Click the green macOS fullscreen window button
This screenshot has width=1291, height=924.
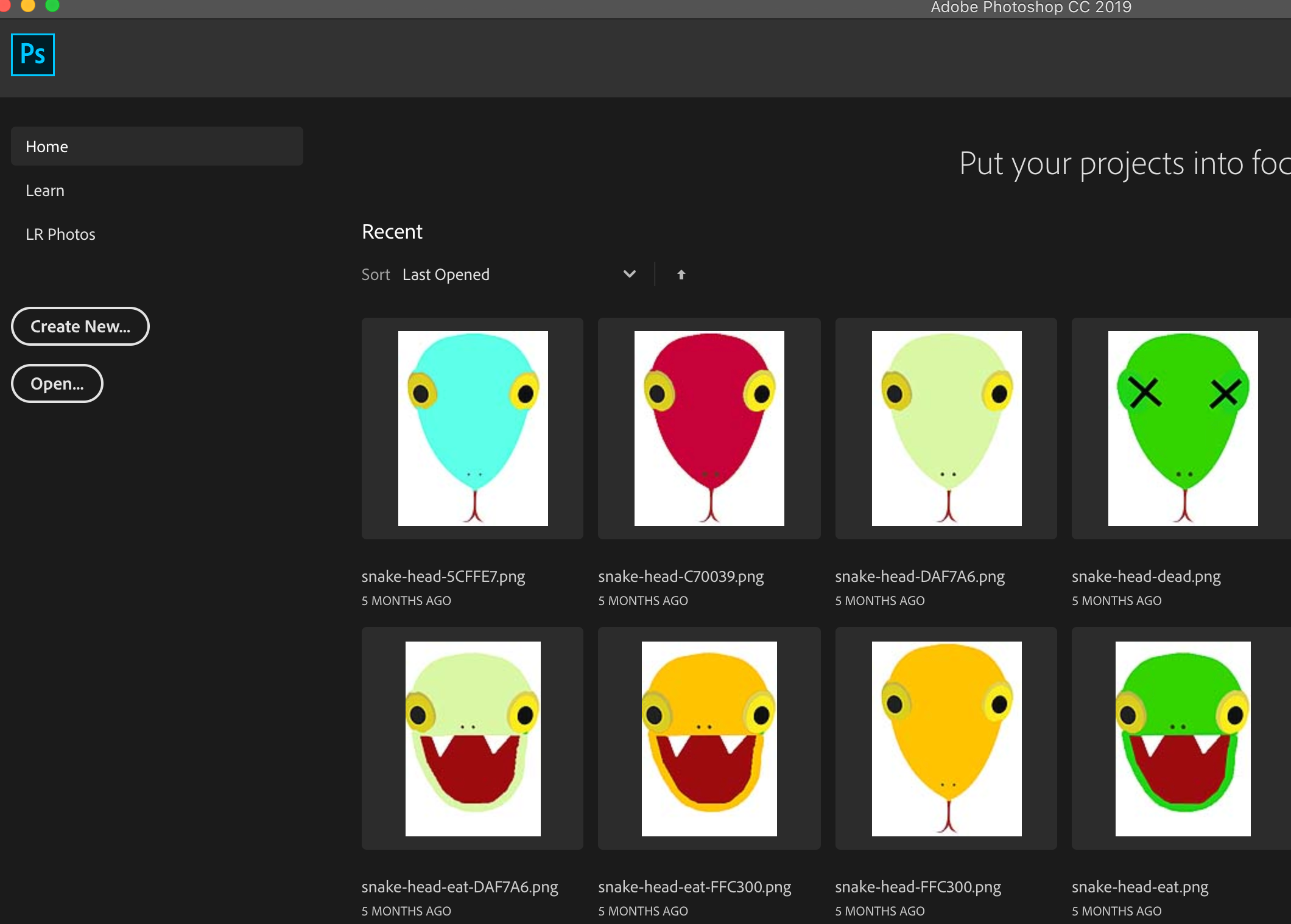pyautogui.click(x=52, y=5)
